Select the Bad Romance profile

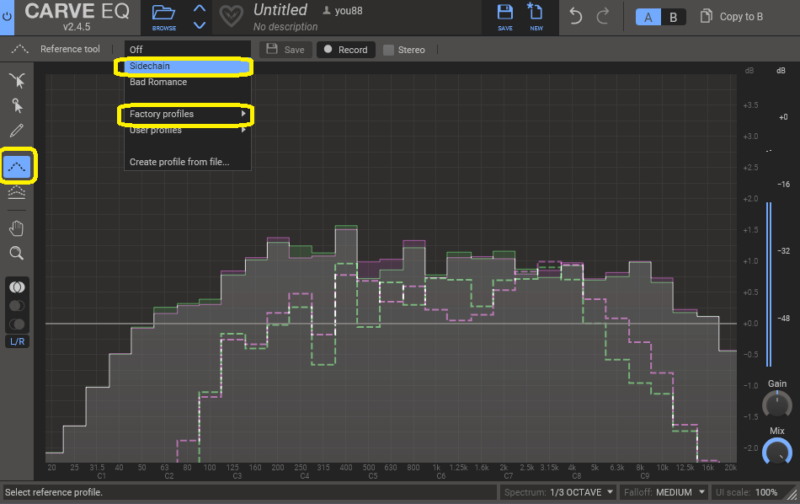pos(158,82)
